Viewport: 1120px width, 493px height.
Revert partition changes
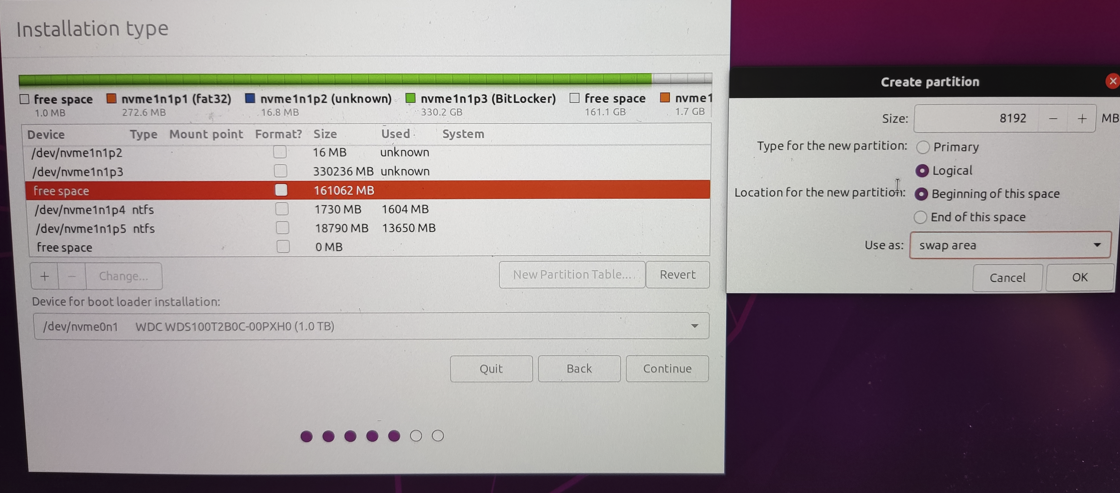click(677, 274)
